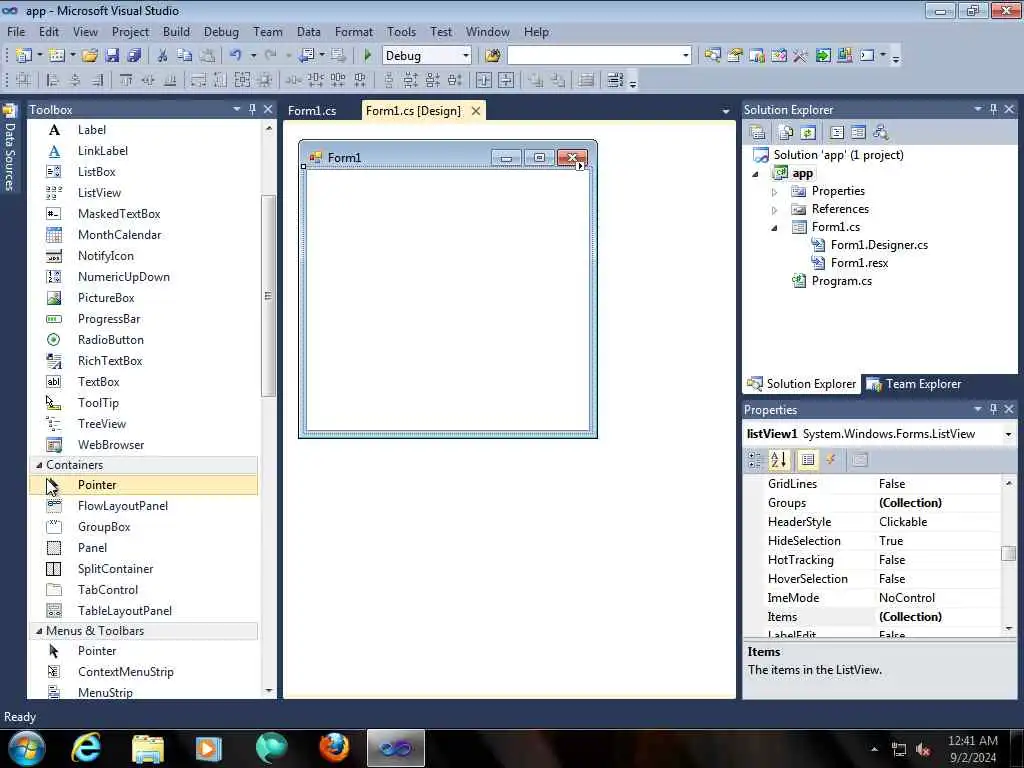Expand the Properties node in Solution Explorer
1024x768 pixels.
775,192
